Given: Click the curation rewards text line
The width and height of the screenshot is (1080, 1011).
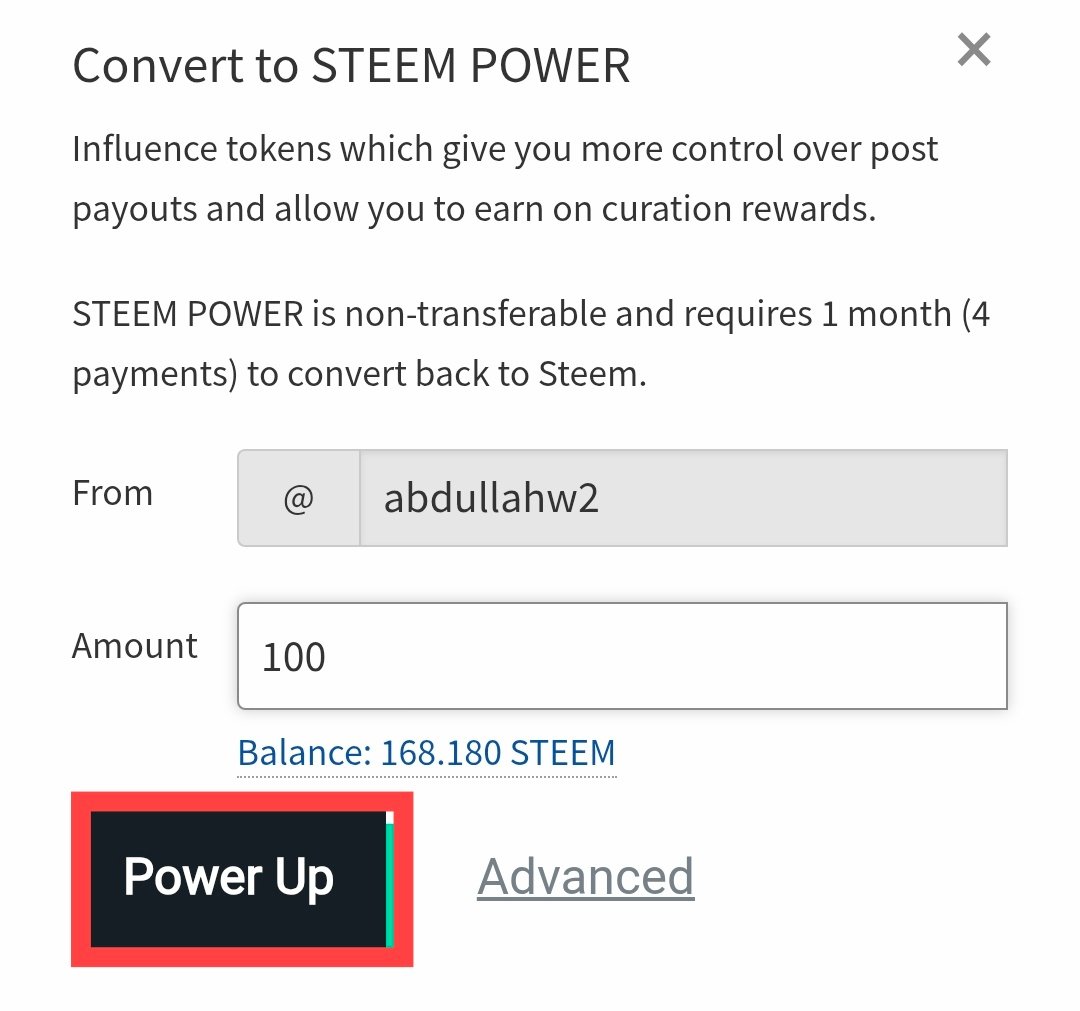Looking at the screenshot, I should [x=474, y=209].
